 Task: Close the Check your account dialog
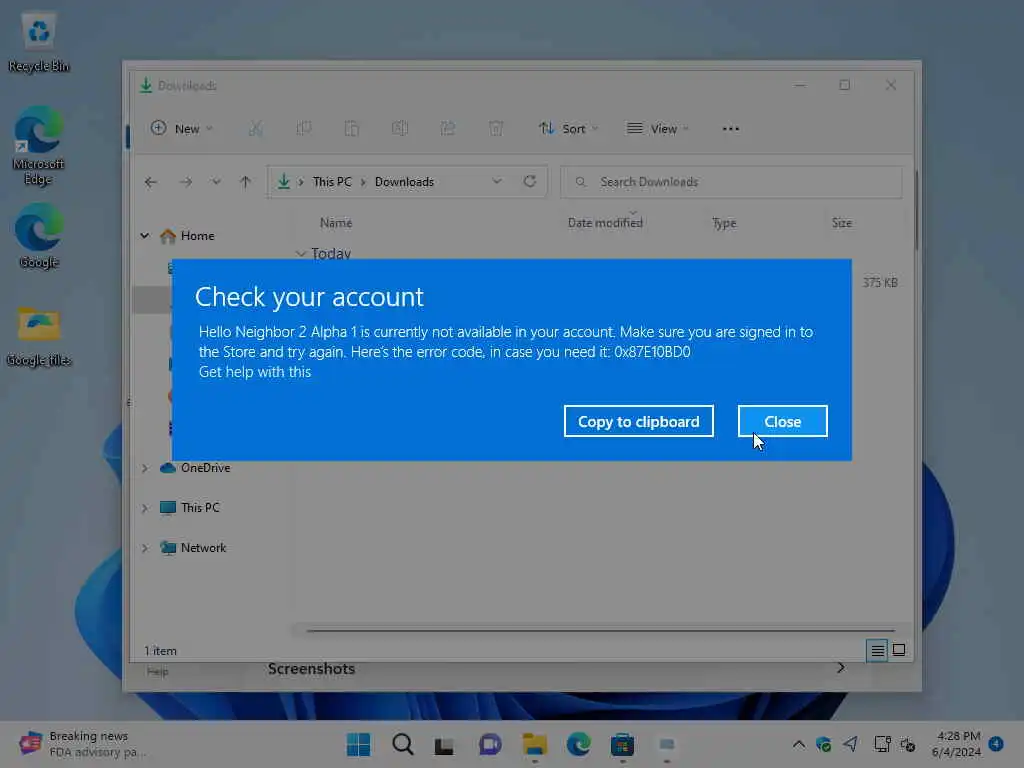782,421
